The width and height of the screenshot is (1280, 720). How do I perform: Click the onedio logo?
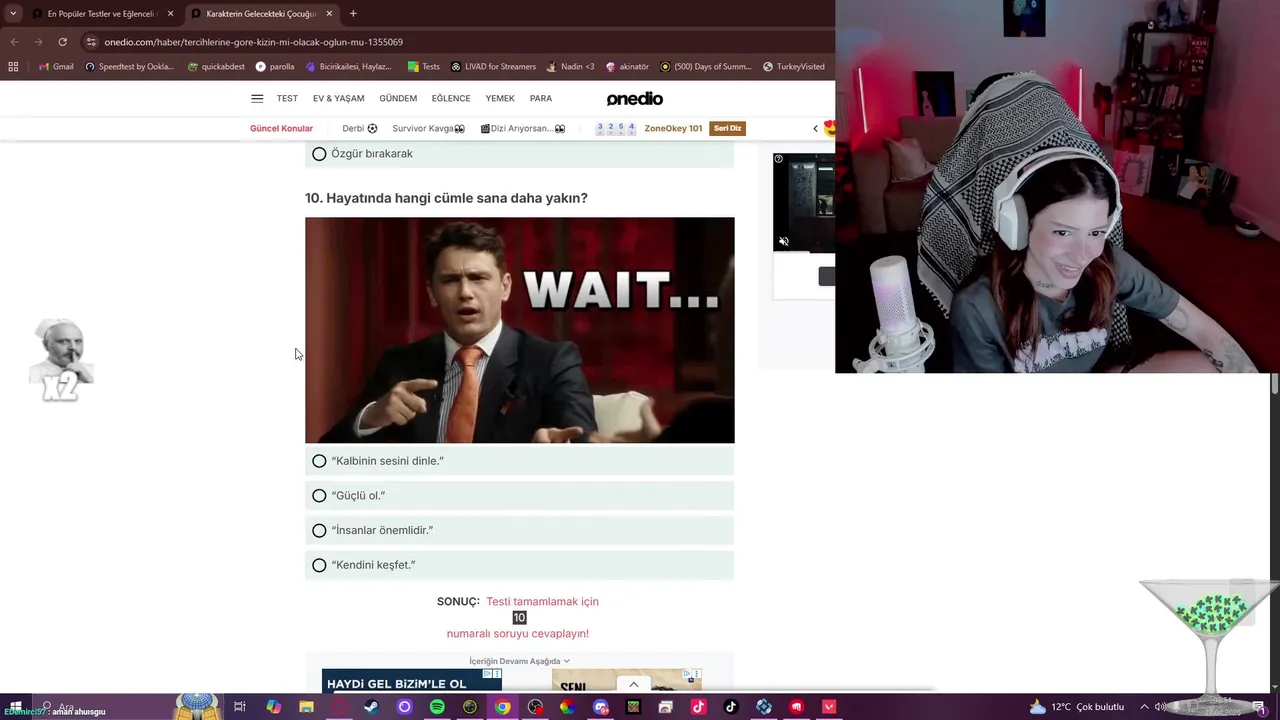coord(635,98)
